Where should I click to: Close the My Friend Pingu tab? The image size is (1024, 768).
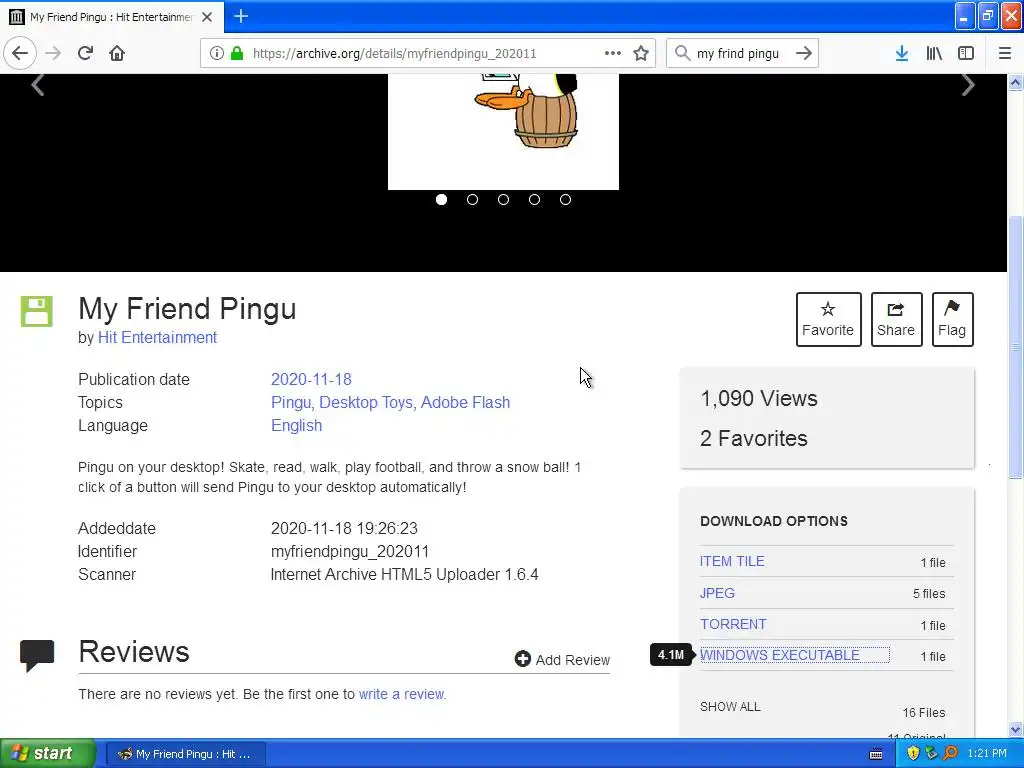pos(207,17)
